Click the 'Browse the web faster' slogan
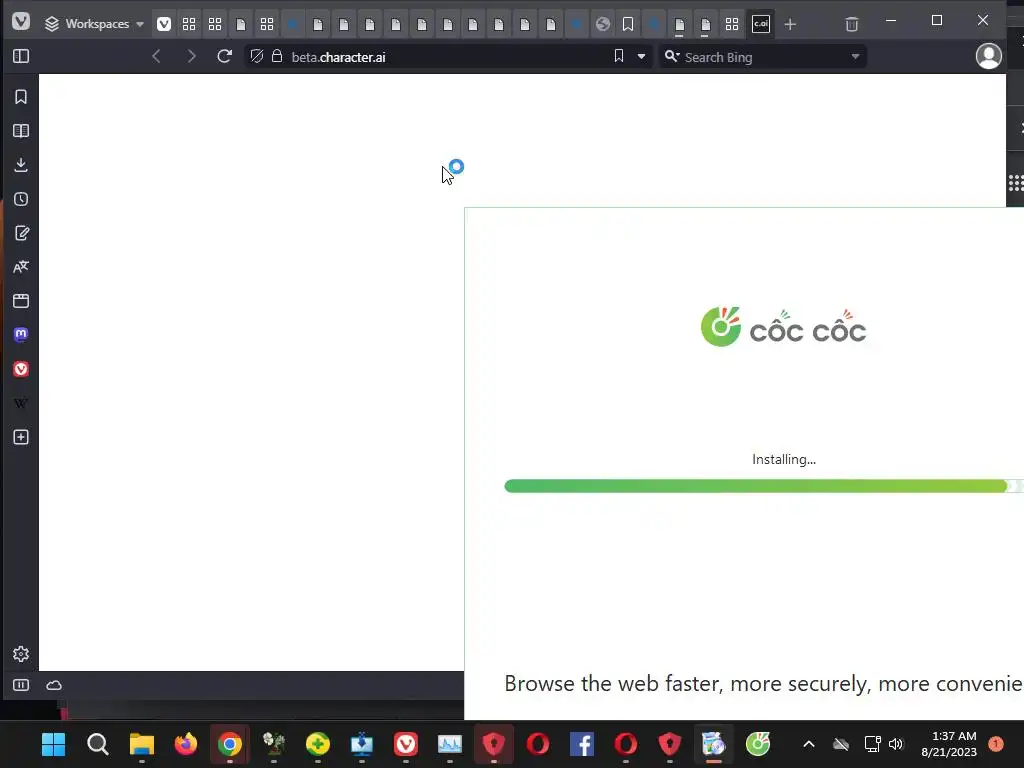Image resolution: width=1024 pixels, height=768 pixels. (763, 684)
